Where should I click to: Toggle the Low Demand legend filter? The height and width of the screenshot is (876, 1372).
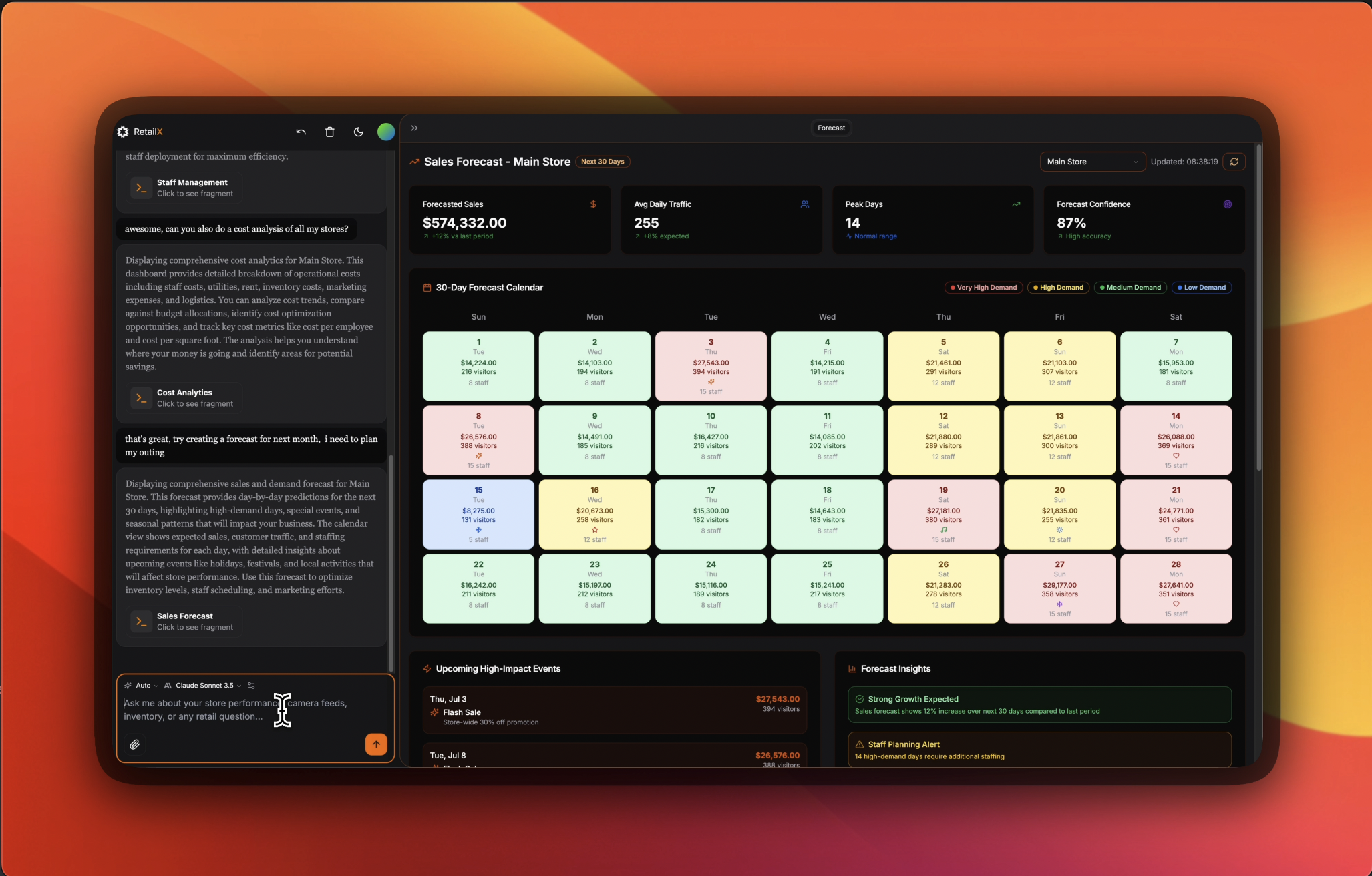coord(1201,288)
